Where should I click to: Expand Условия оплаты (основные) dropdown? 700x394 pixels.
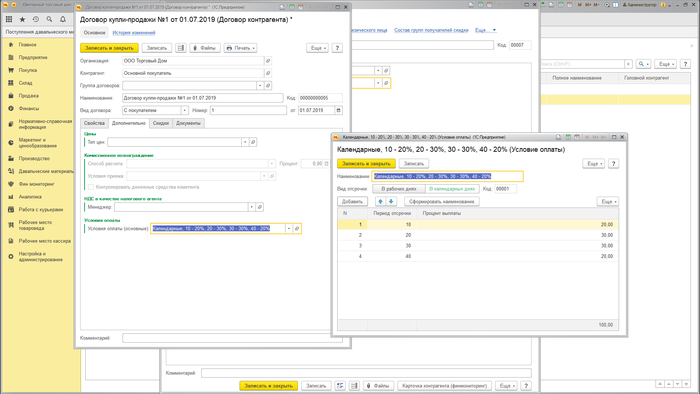click(x=289, y=228)
